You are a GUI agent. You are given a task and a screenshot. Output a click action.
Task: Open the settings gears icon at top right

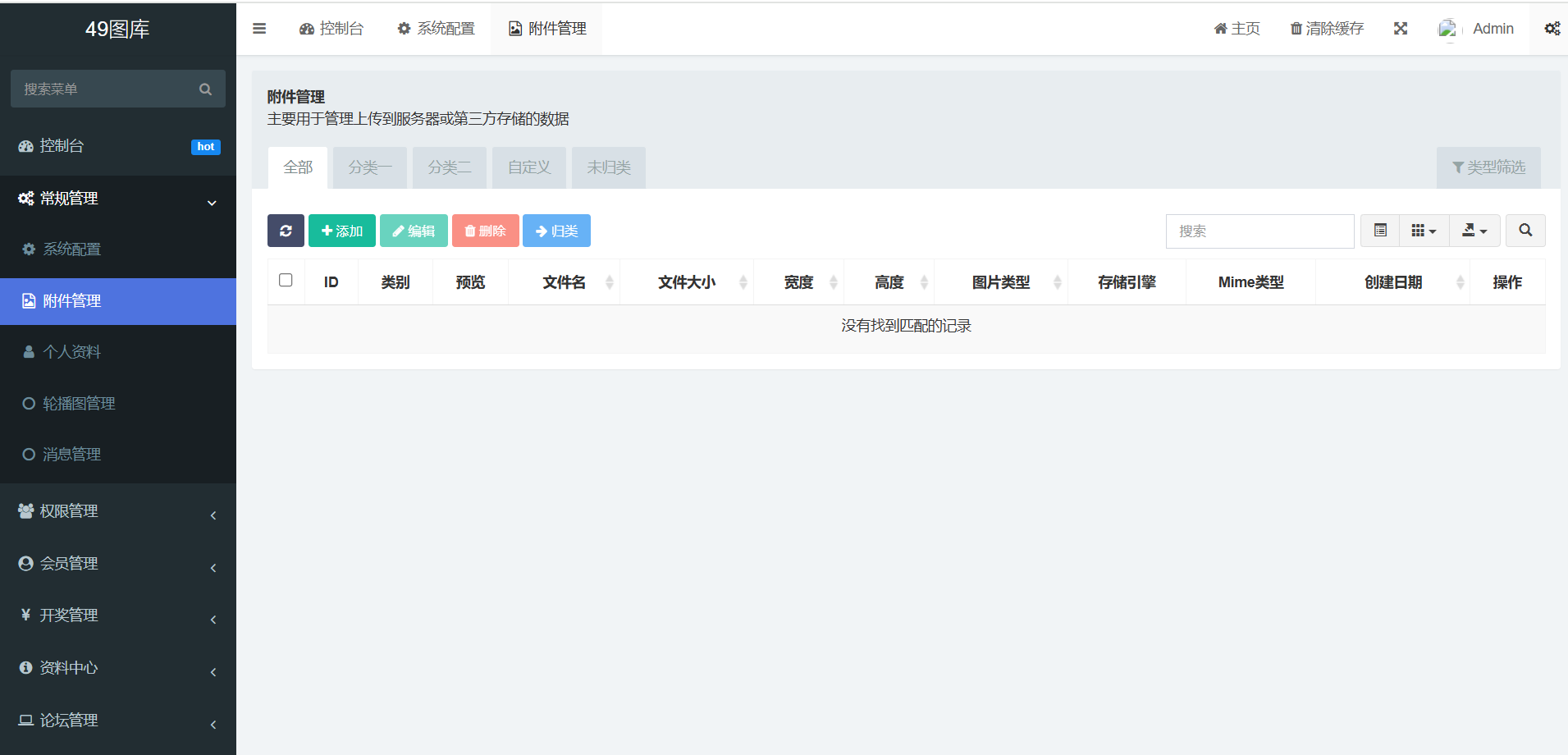click(x=1552, y=29)
